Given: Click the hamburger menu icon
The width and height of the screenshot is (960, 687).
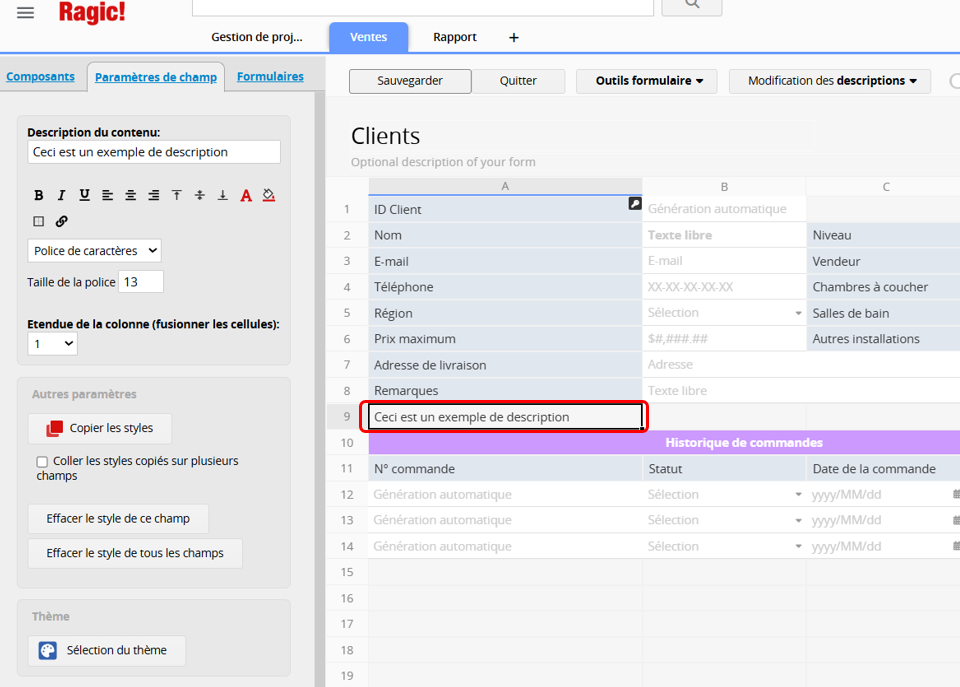Looking at the screenshot, I should (26, 12).
